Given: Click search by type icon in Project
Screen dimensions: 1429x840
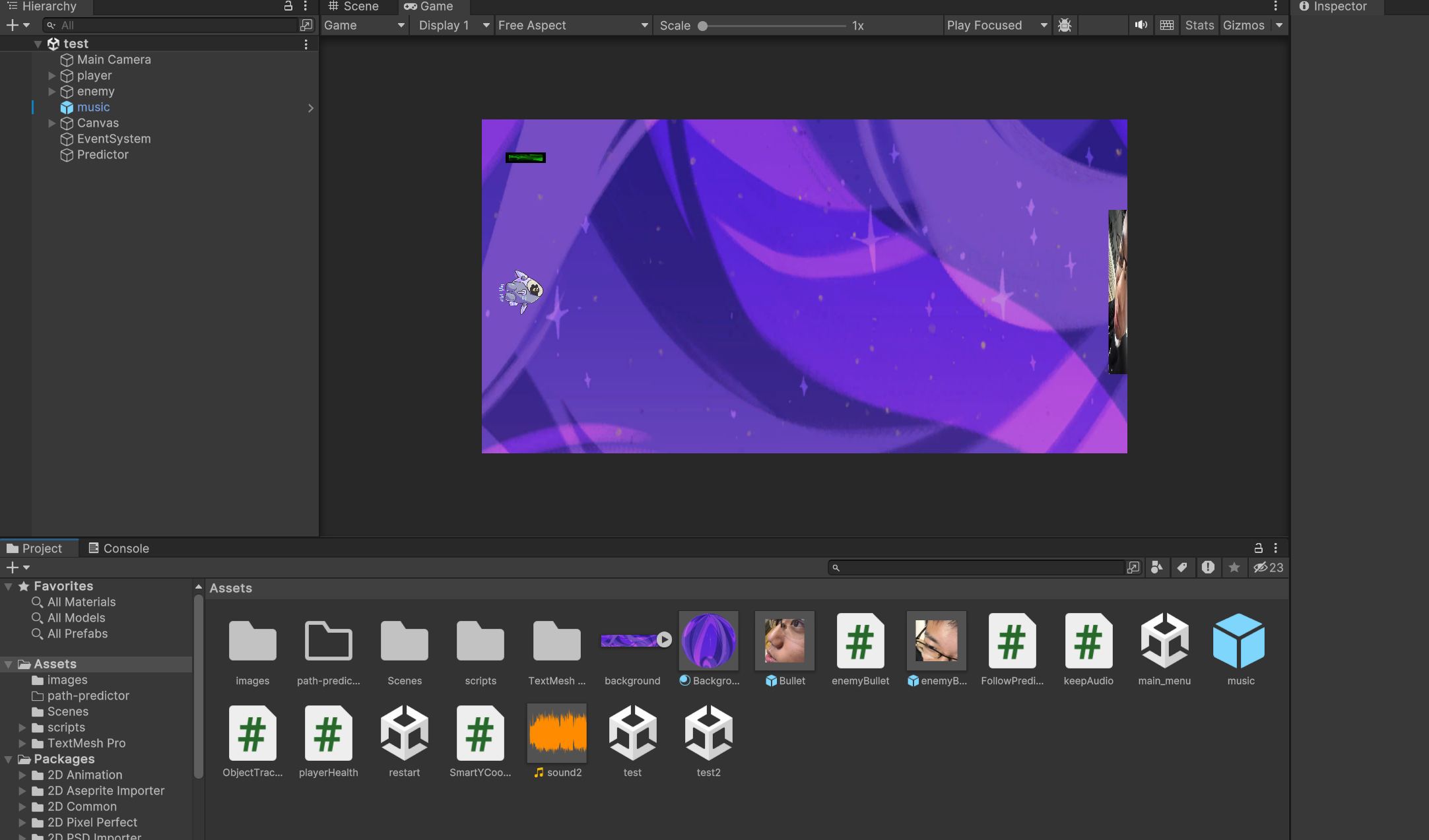Looking at the screenshot, I should (x=1156, y=567).
